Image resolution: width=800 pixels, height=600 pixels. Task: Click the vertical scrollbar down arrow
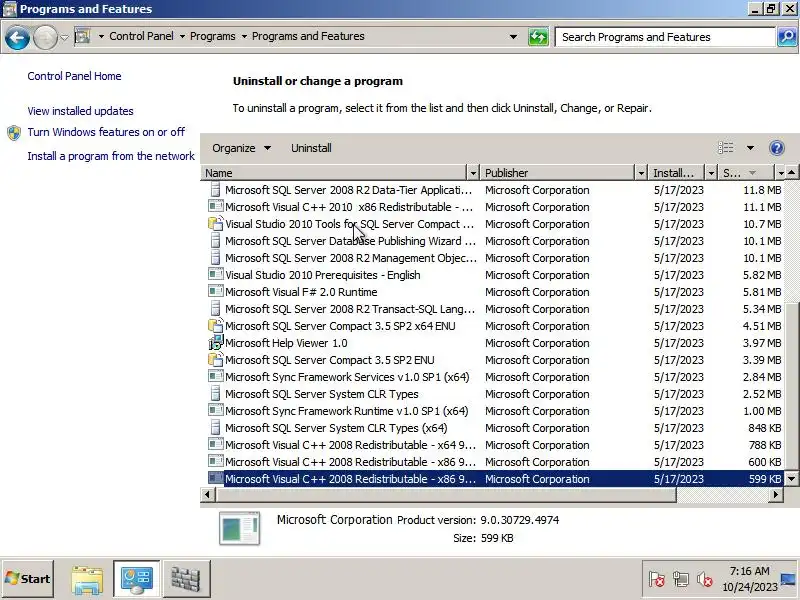pos(791,479)
